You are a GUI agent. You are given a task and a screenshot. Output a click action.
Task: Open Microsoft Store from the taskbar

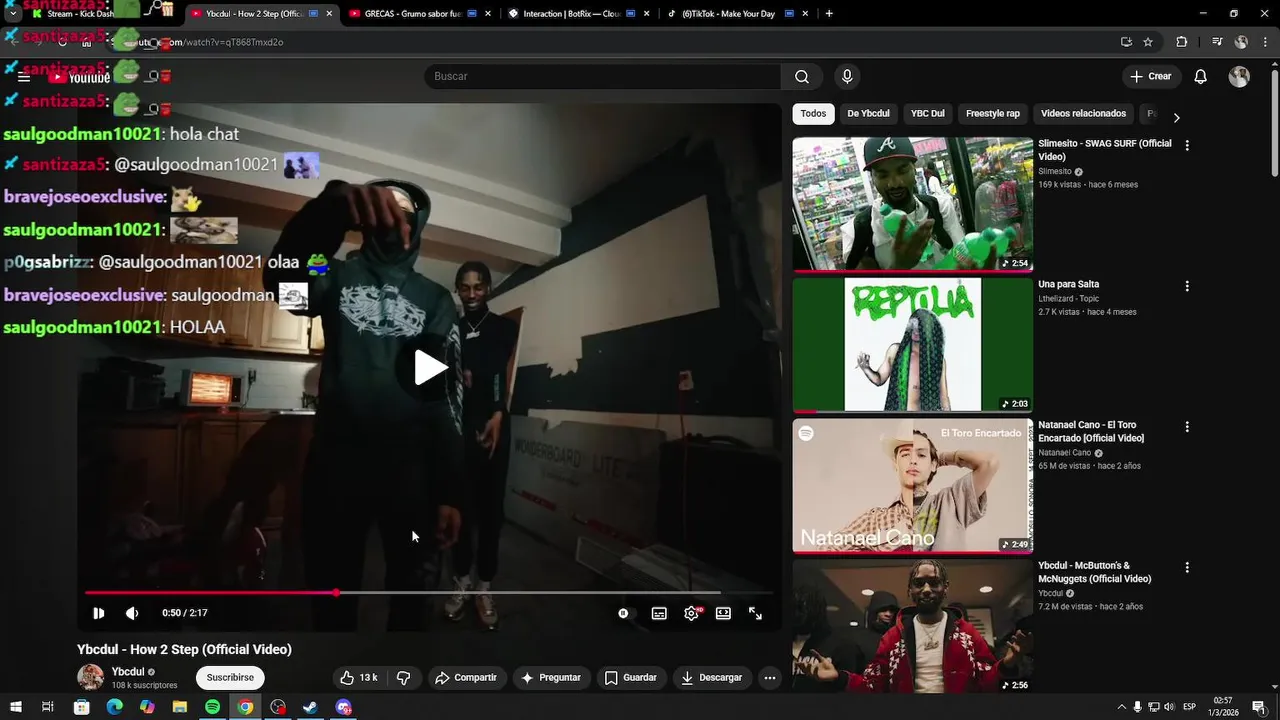pyautogui.click(x=81, y=707)
